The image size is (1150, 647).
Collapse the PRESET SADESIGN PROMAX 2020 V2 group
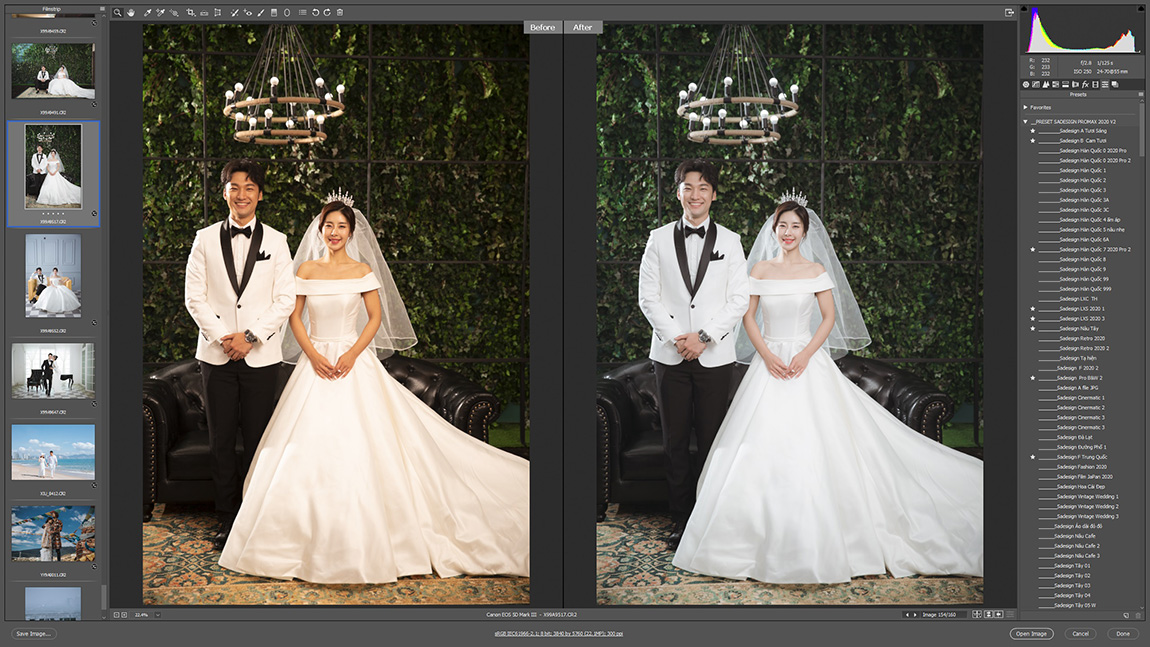tap(1025, 122)
